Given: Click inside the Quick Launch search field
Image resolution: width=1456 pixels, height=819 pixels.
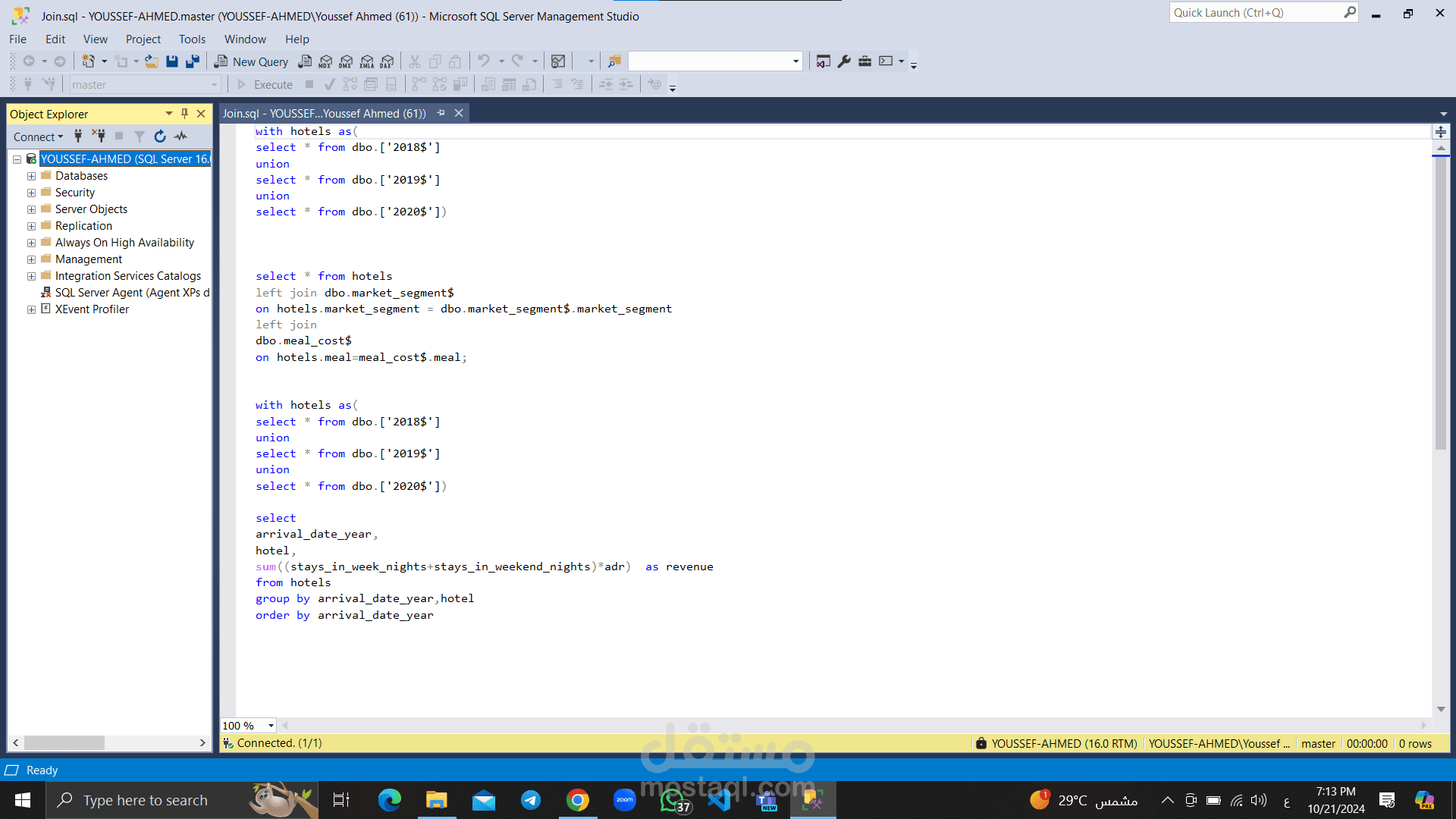Looking at the screenshot, I should click(x=1255, y=13).
